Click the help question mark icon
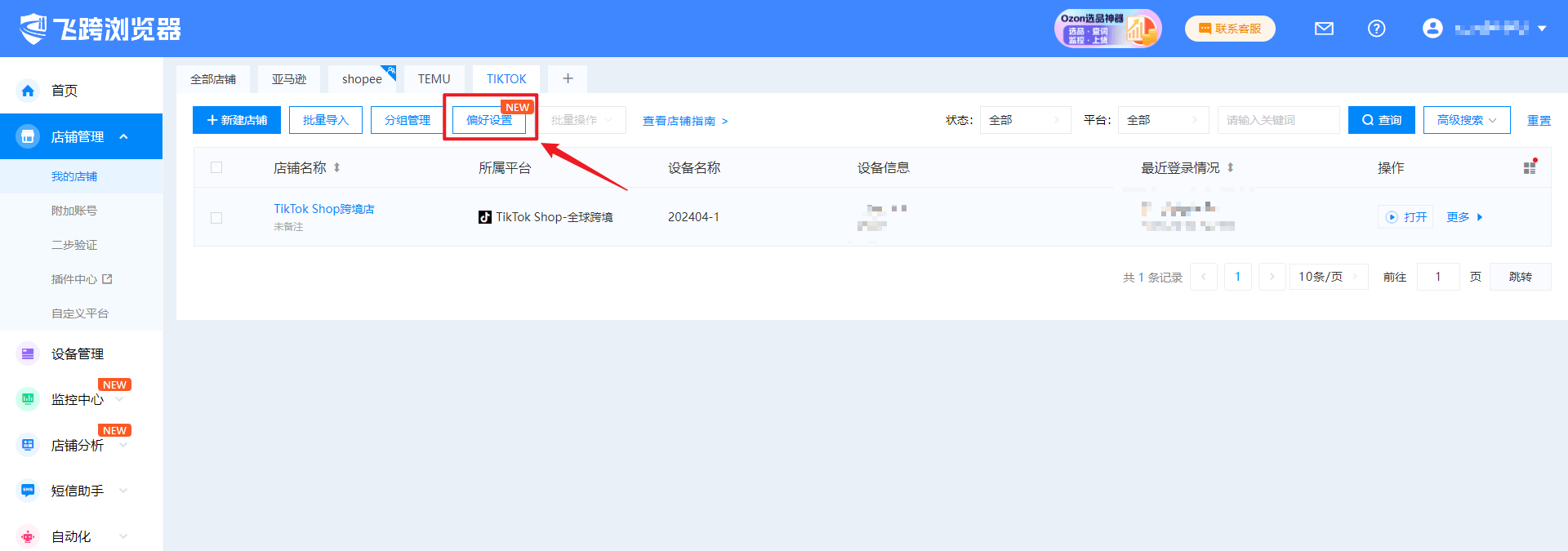 (1376, 29)
